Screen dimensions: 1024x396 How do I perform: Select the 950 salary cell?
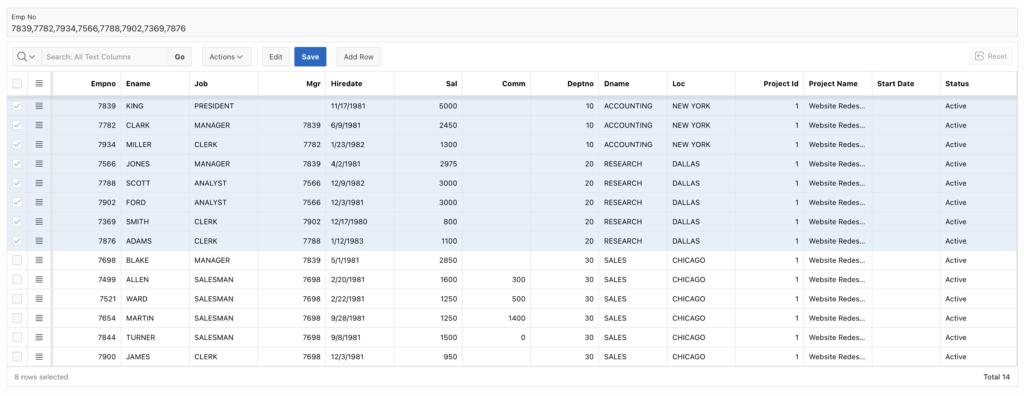coord(428,357)
